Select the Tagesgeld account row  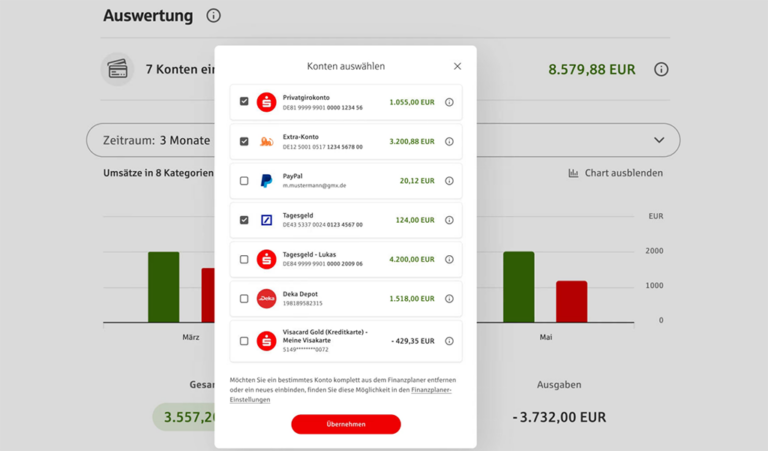[340, 220]
